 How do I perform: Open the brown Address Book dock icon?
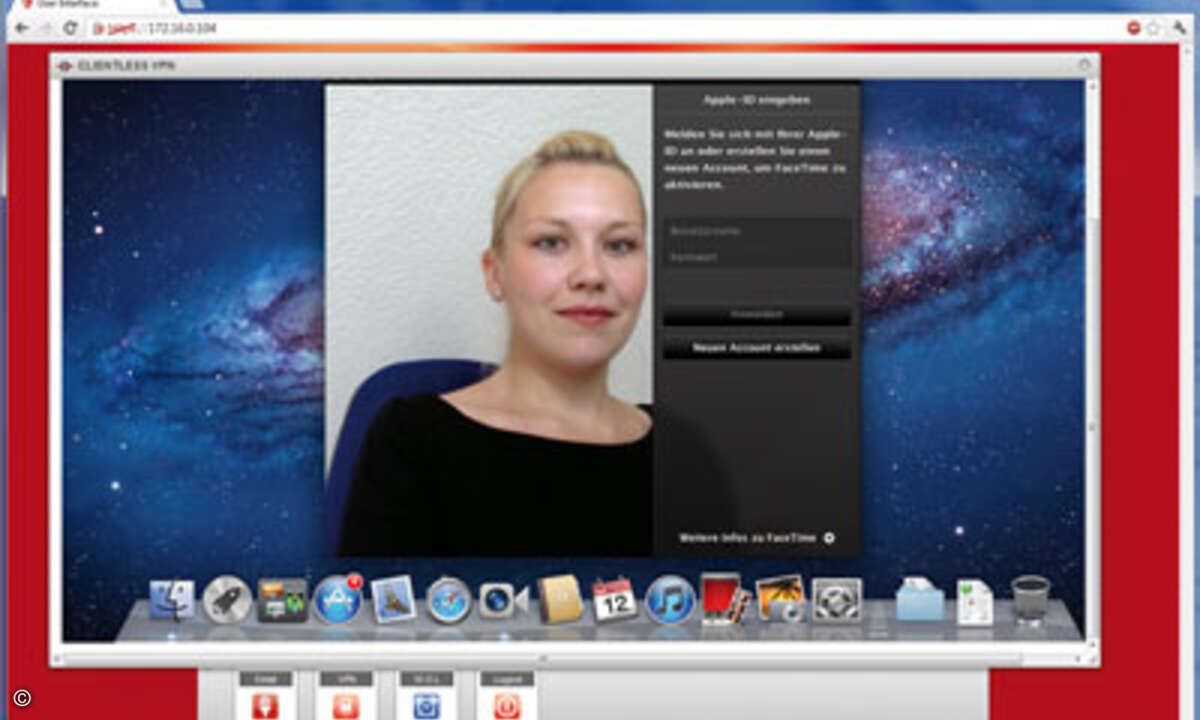pyautogui.click(x=559, y=599)
